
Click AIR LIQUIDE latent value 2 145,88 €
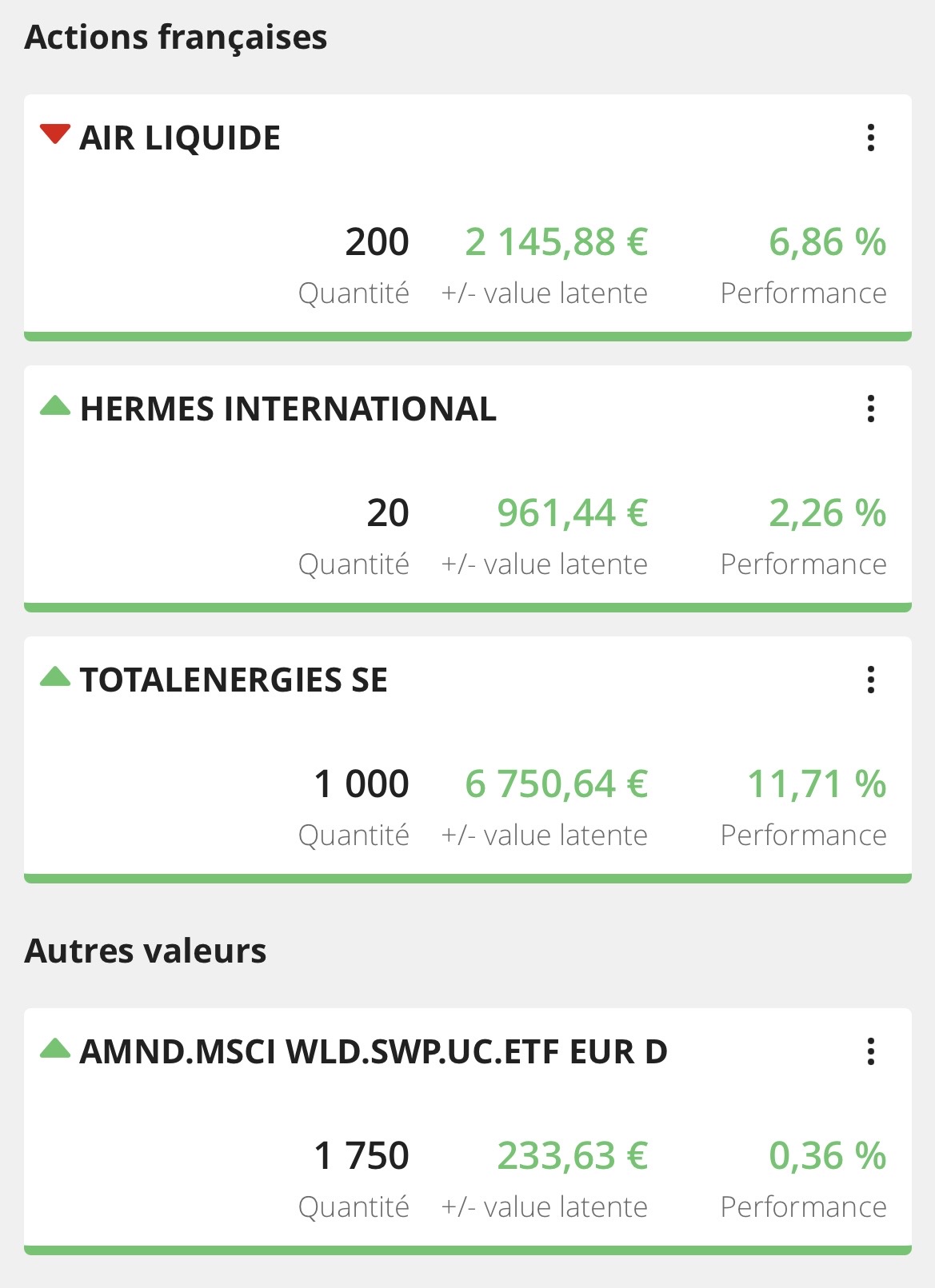pos(556,242)
